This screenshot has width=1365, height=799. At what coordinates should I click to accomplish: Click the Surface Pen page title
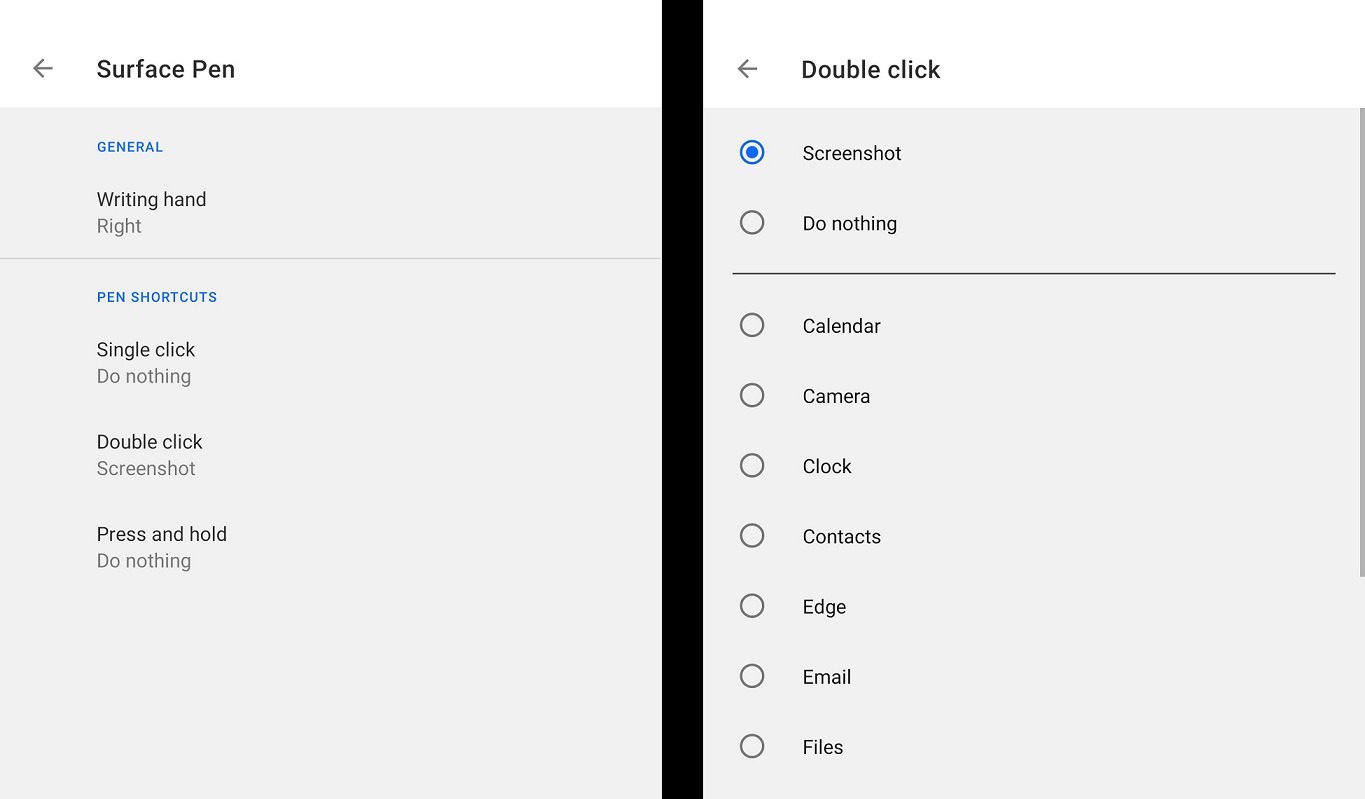(x=165, y=69)
